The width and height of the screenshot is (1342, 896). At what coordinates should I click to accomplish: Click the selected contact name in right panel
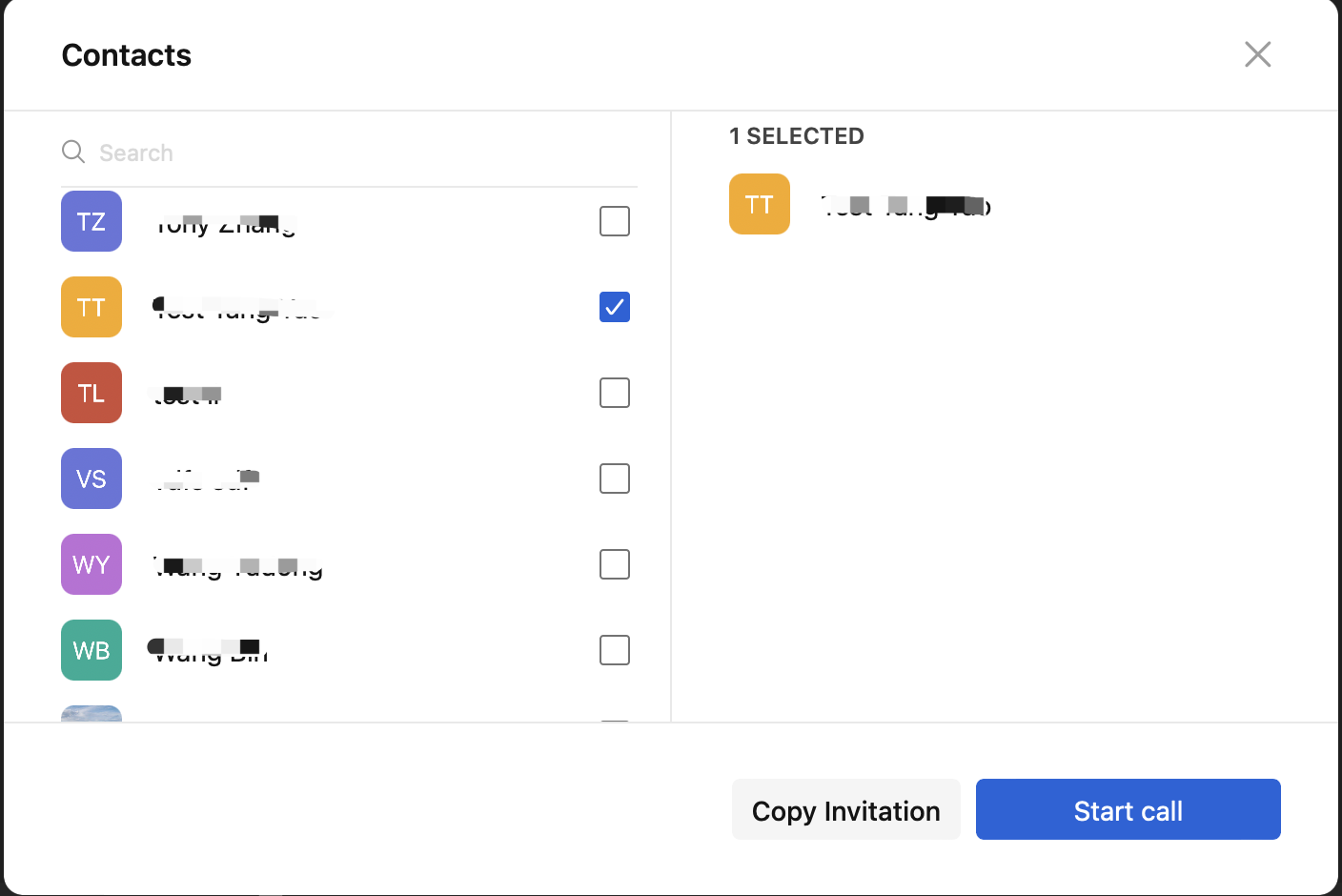(905, 206)
